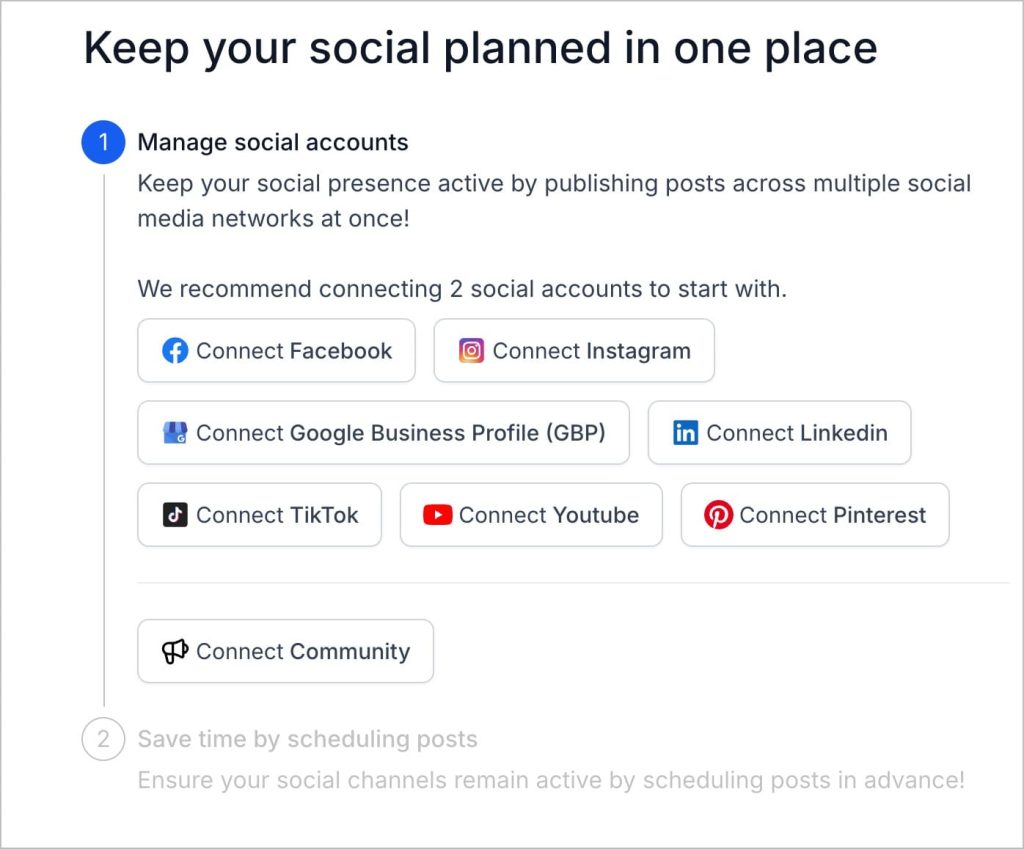The width and height of the screenshot is (1024, 849).
Task: Connect Google Business Profile (GBP) text
Action: [x=401, y=433]
